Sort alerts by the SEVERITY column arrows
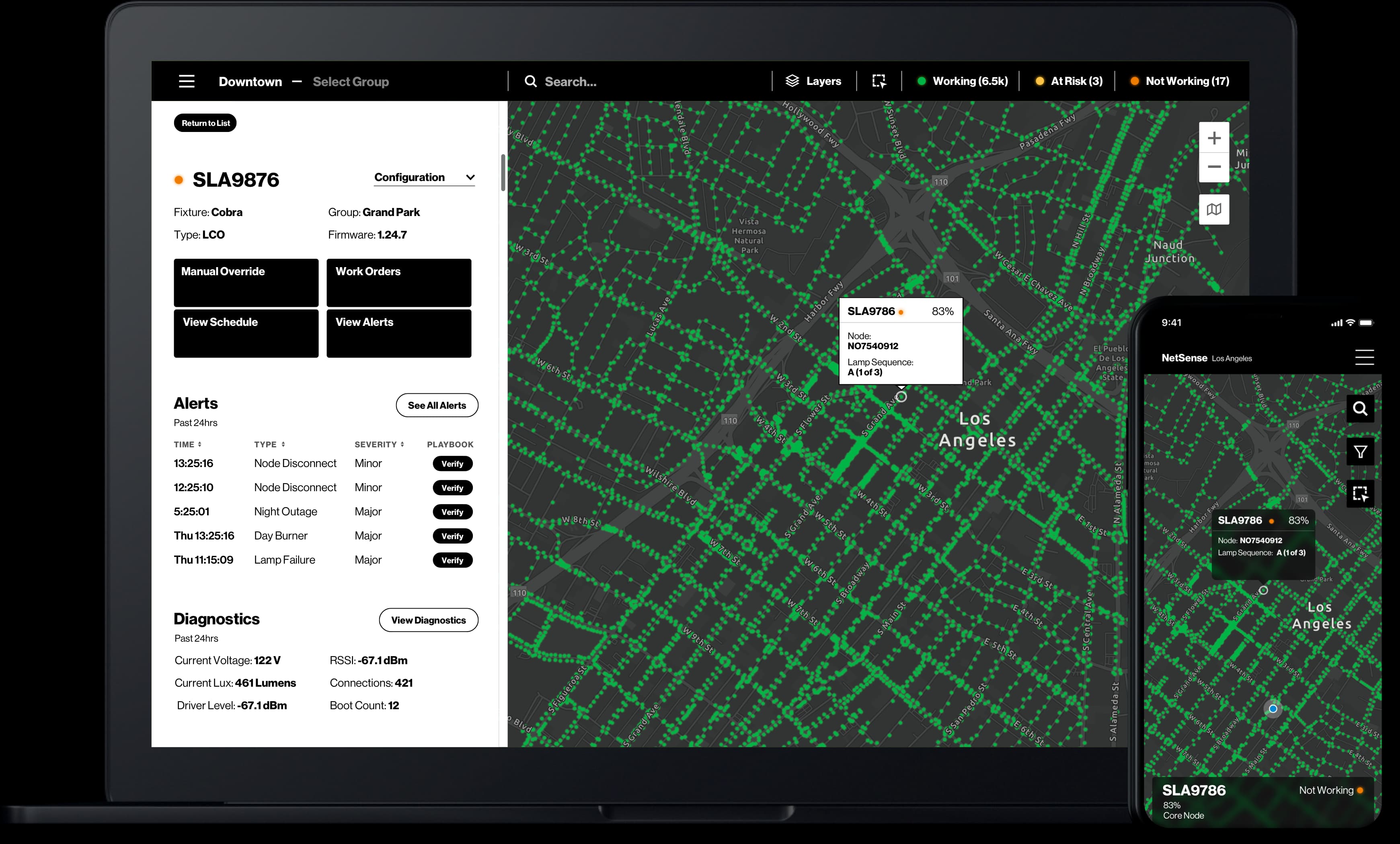Viewport: 1400px width, 844px height. tap(402, 445)
